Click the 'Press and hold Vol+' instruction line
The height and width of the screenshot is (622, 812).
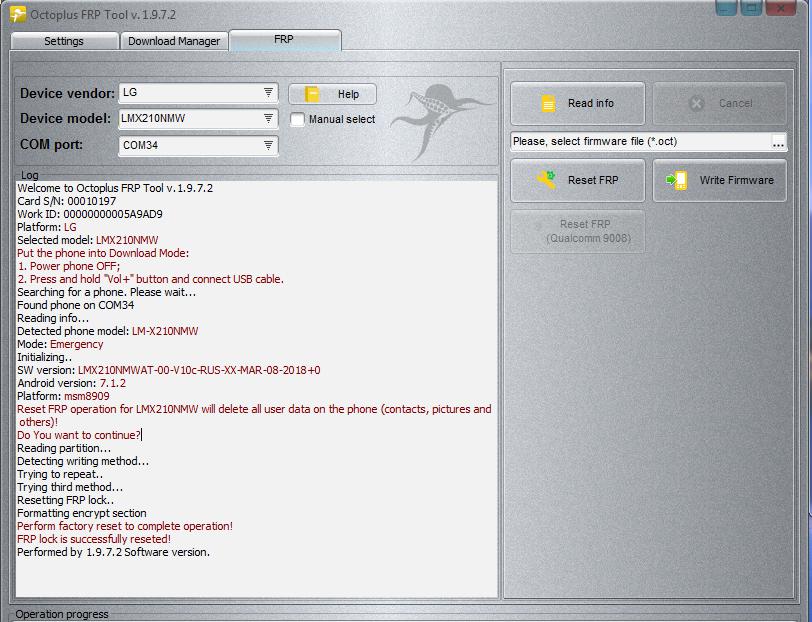150,279
